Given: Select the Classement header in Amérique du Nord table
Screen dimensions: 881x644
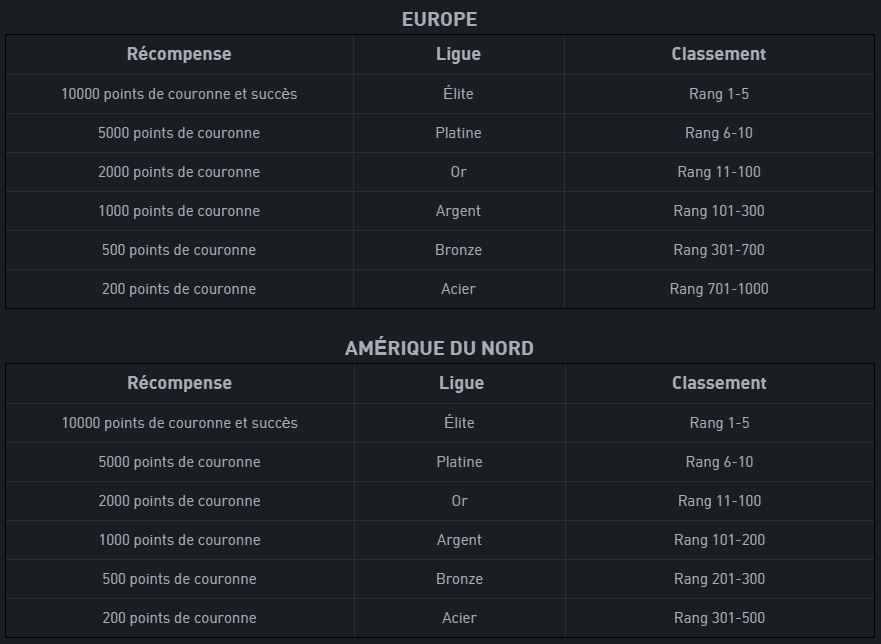Looking at the screenshot, I should coord(719,383).
